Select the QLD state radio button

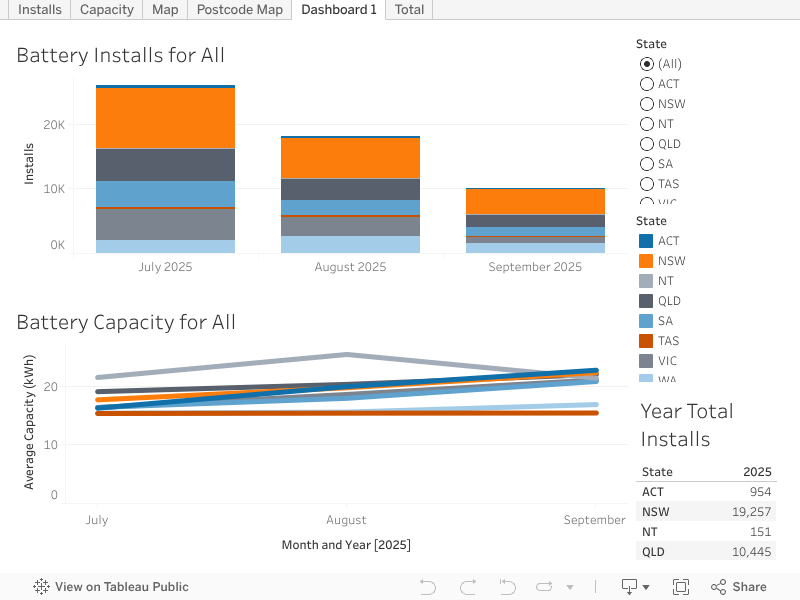point(647,144)
